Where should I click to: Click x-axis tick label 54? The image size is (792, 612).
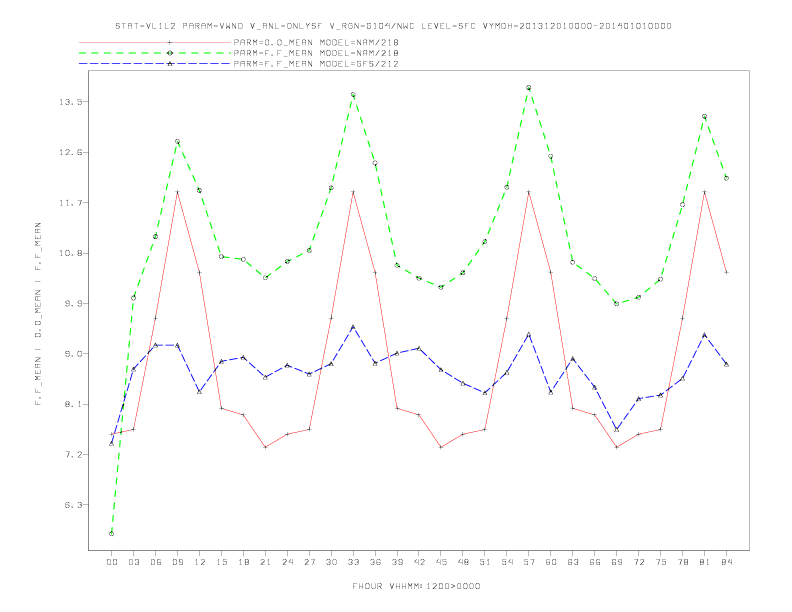click(x=507, y=562)
